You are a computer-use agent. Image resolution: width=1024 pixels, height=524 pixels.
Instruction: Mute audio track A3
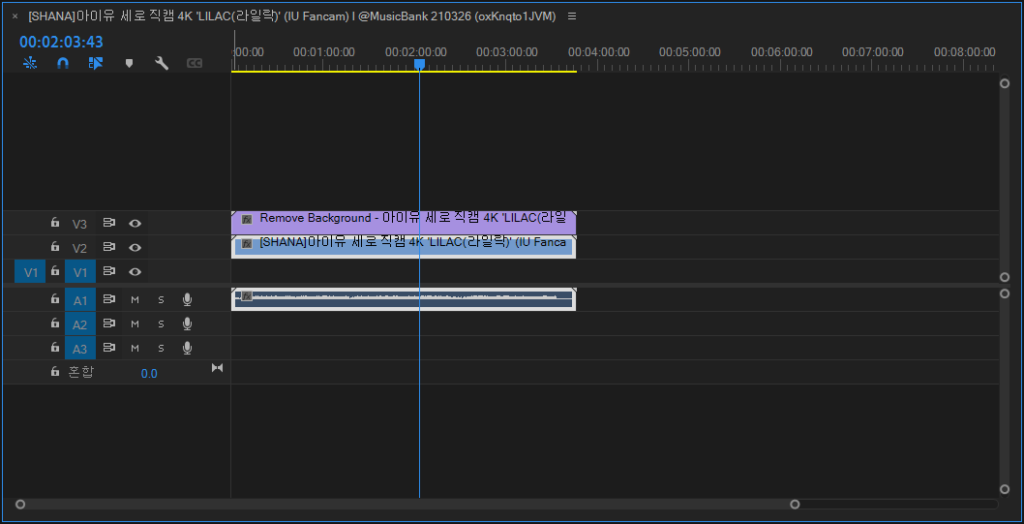(135, 348)
